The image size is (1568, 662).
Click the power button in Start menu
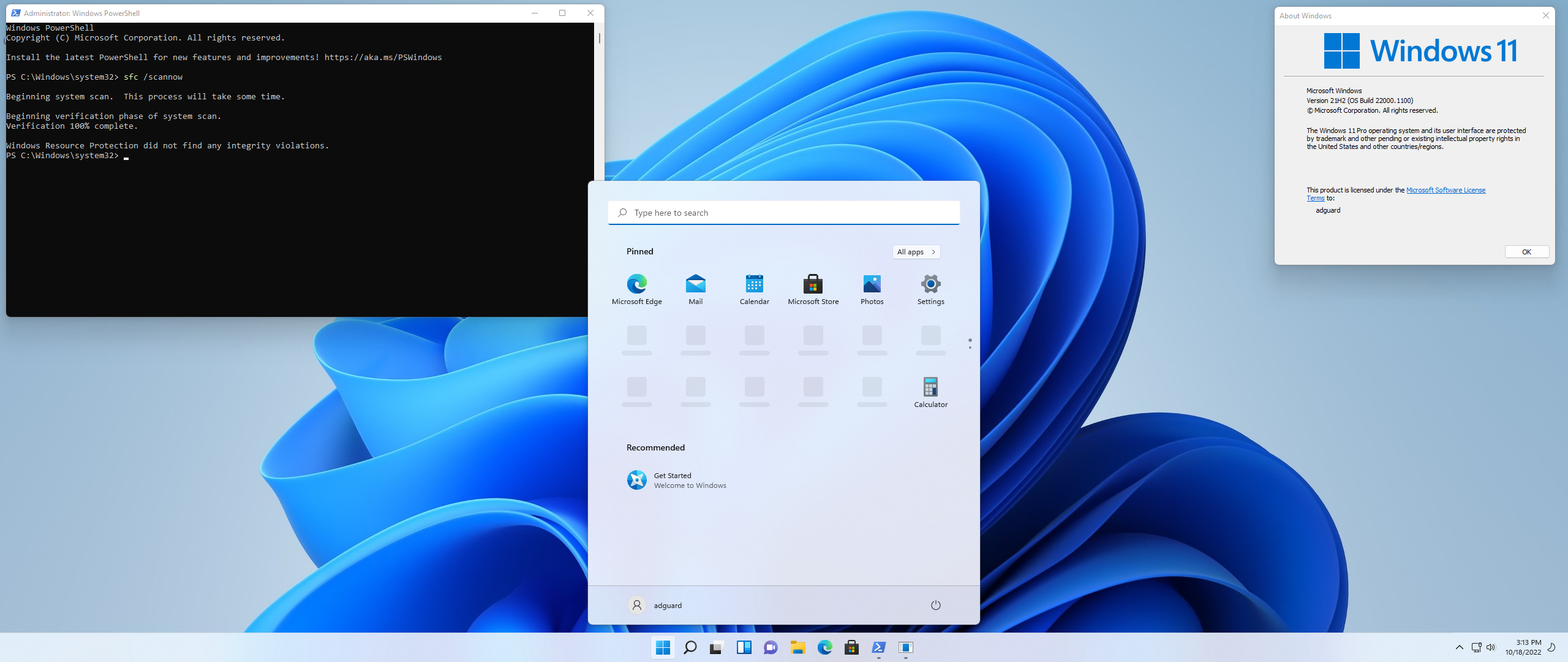click(935, 605)
